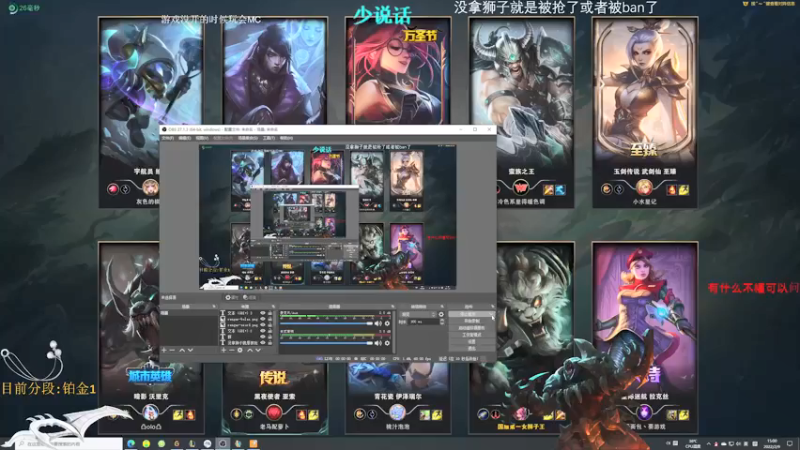Add a new scene with the plus icon in the Scenes panel
This screenshot has width=800, height=450.
click(163, 350)
